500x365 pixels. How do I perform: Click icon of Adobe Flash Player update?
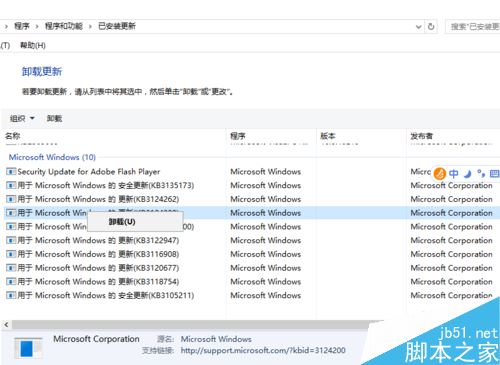click(x=11, y=172)
